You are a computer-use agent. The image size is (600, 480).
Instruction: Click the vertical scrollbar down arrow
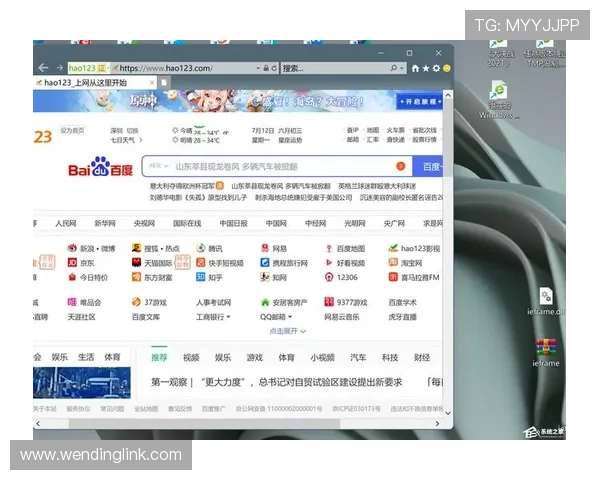point(448,413)
